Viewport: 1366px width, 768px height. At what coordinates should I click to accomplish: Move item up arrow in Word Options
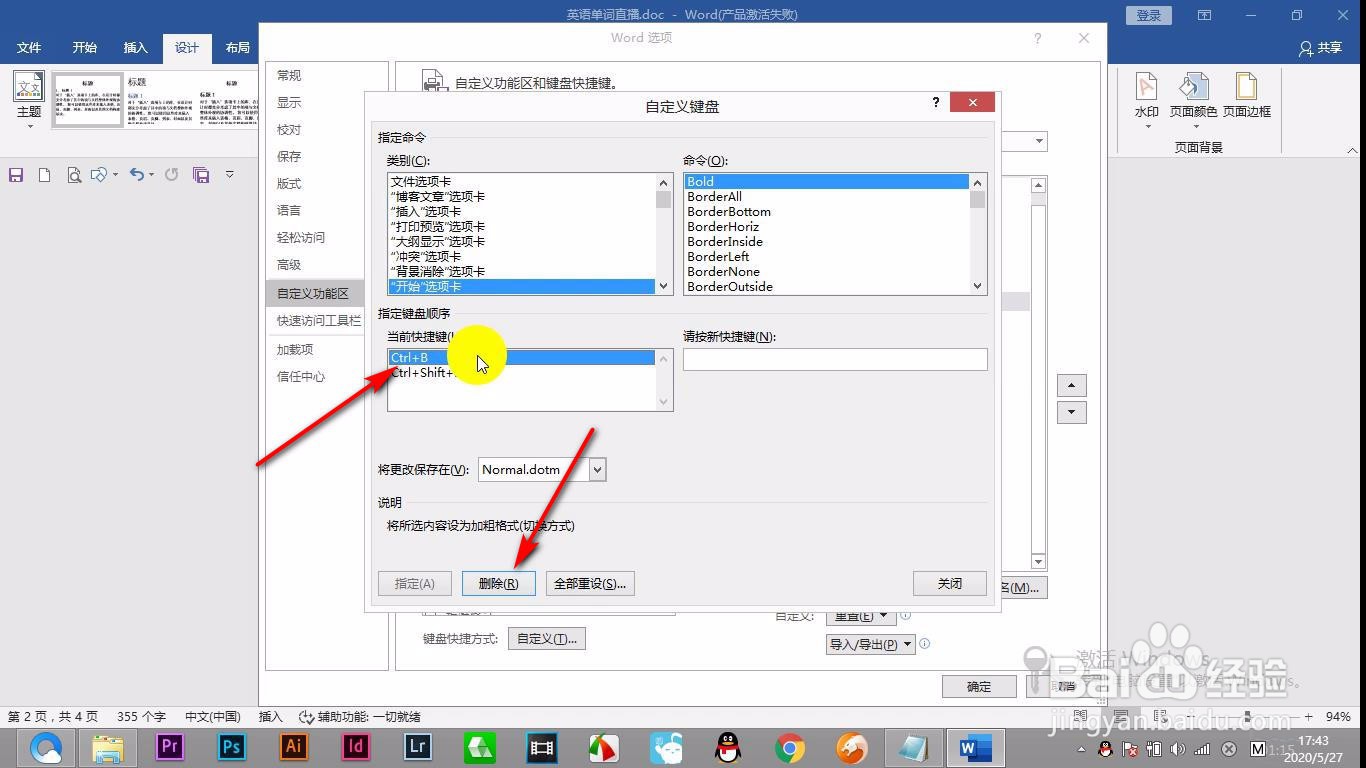coord(1071,386)
